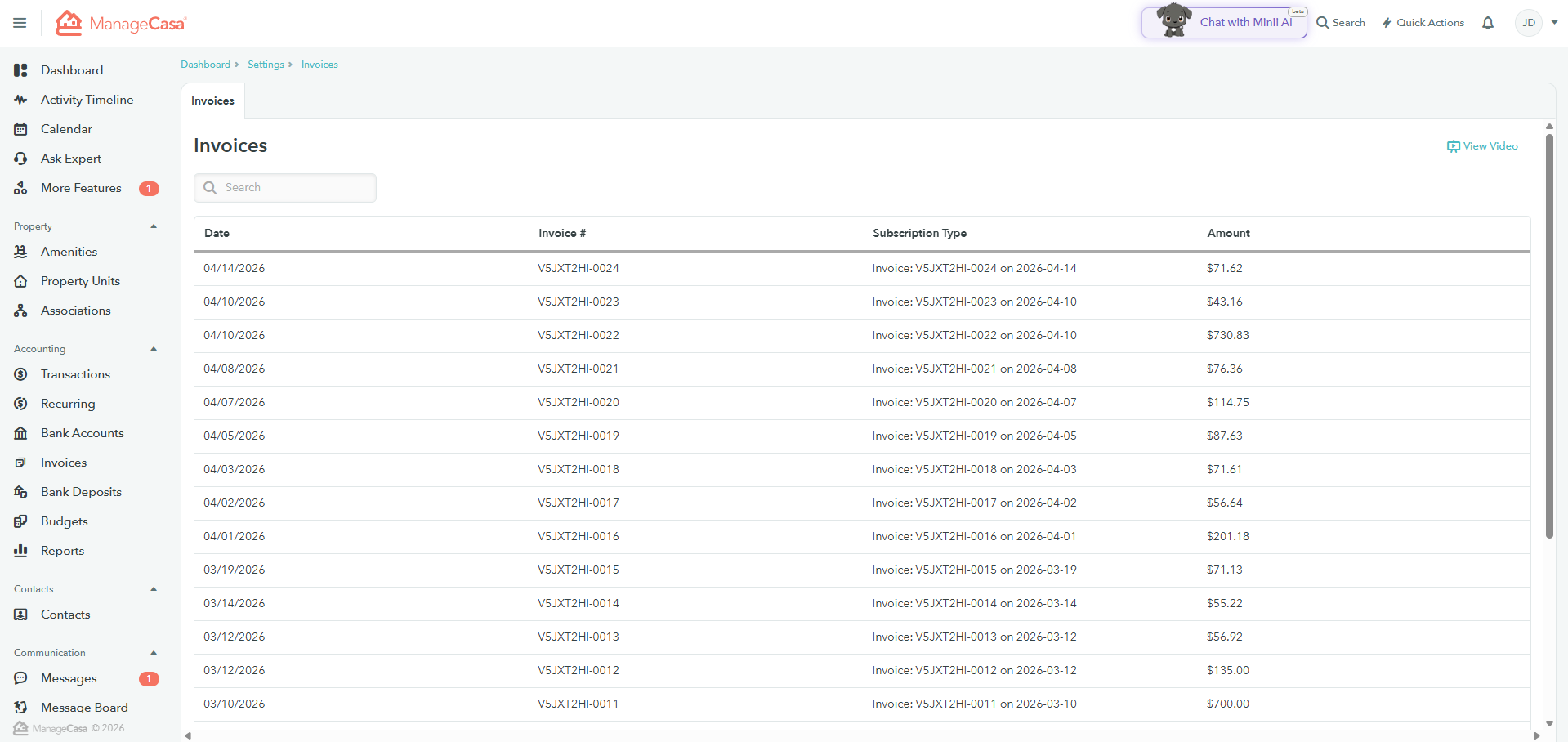This screenshot has width=1568, height=742.
Task: Open Calendar from the sidebar
Action: [x=66, y=129]
